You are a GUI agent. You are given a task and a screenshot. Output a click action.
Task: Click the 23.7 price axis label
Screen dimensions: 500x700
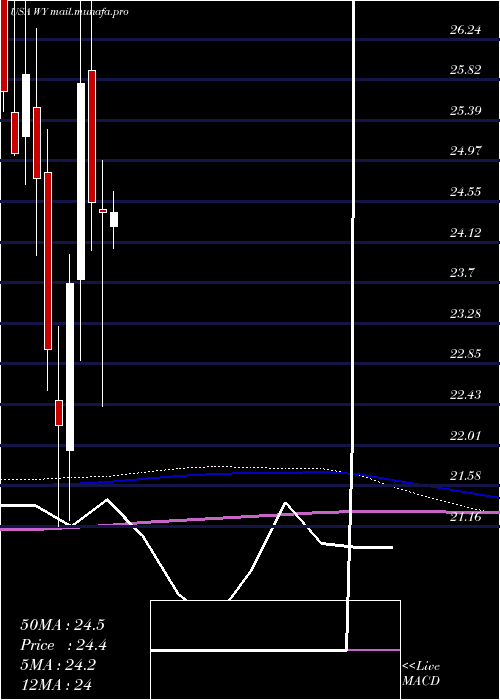point(462,272)
